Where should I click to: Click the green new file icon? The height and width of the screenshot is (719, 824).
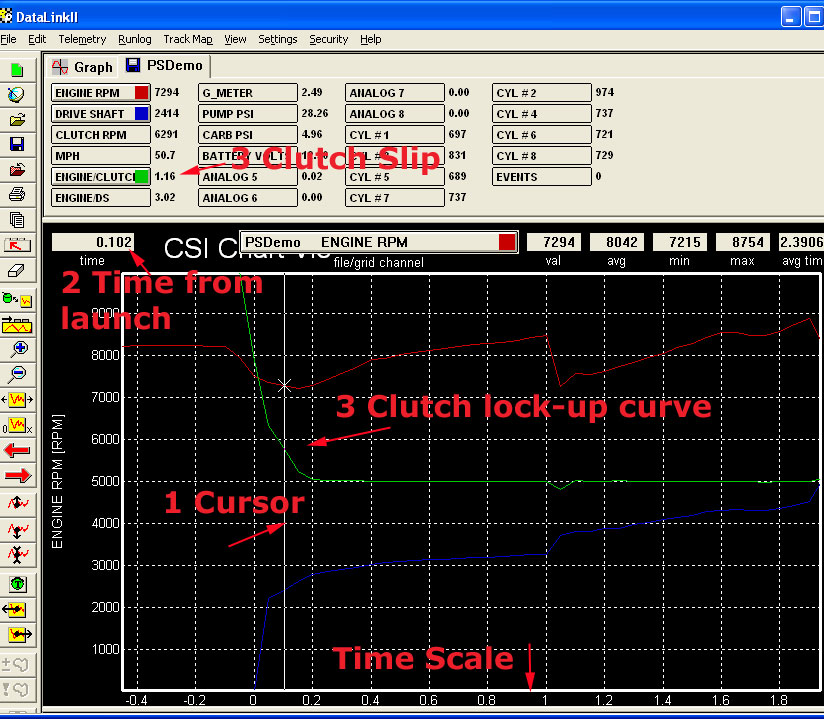(17, 70)
